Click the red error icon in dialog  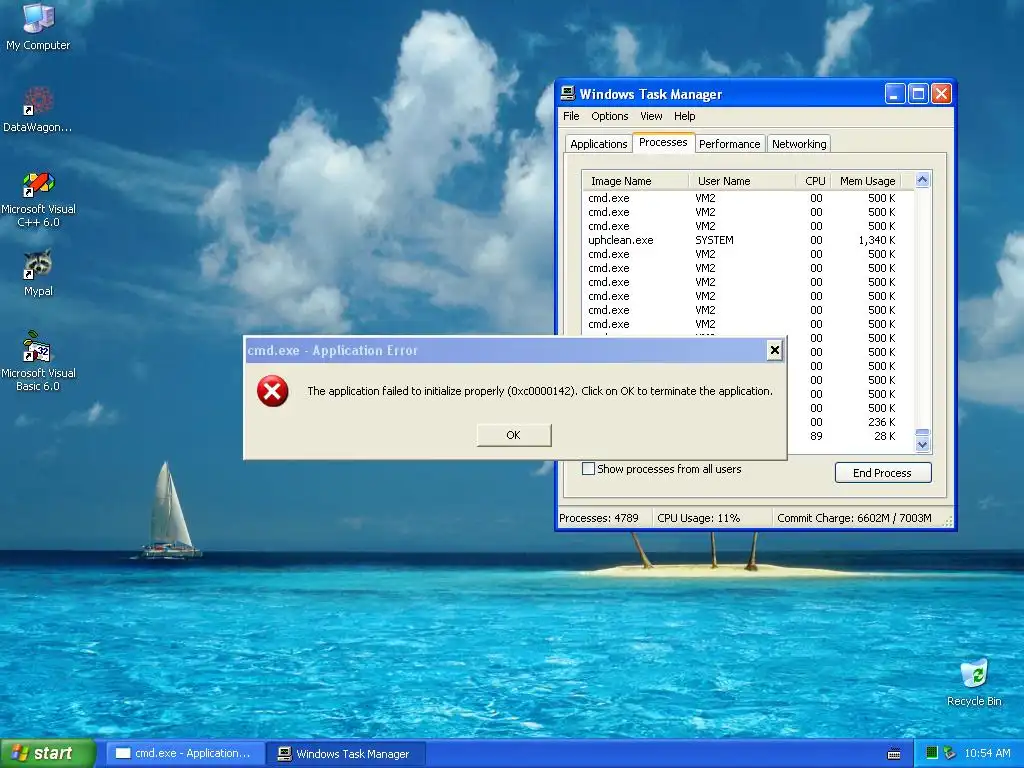pyautogui.click(x=272, y=391)
